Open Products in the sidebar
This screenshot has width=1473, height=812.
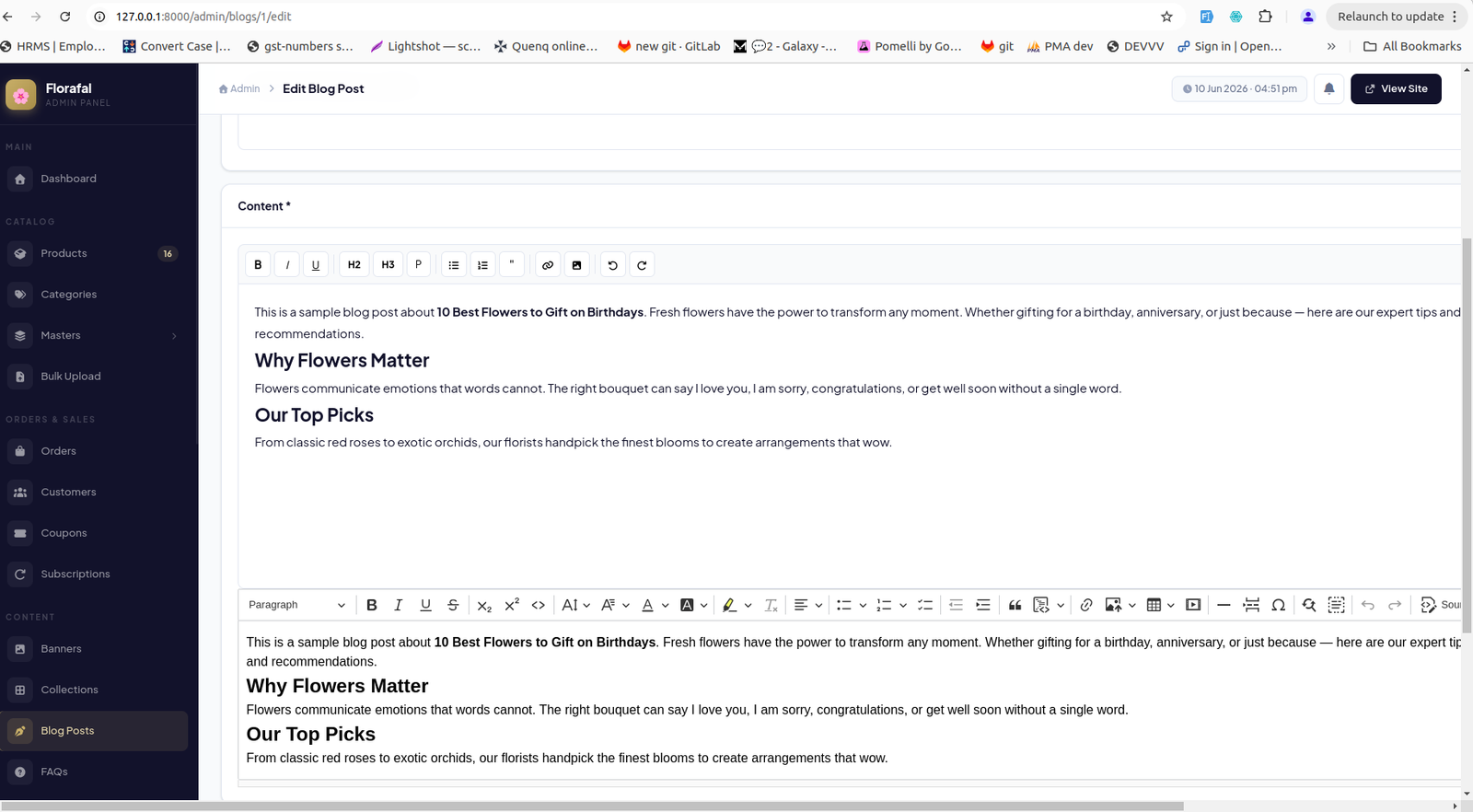[x=95, y=253]
